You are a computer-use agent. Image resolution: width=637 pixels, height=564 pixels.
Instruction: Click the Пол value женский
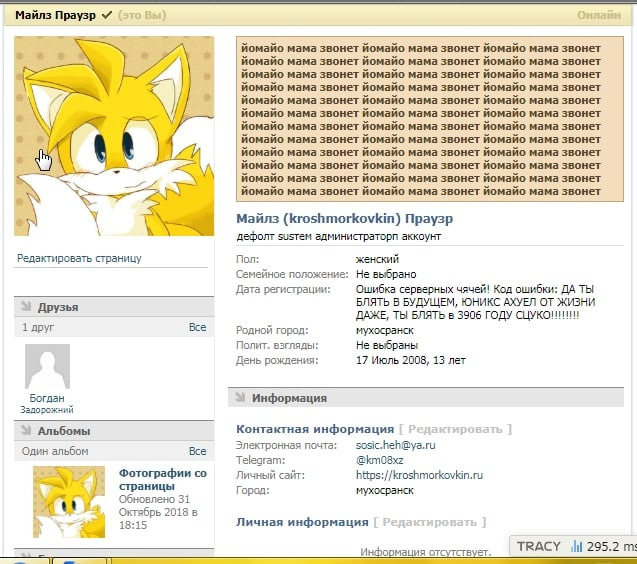coord(377,259)
